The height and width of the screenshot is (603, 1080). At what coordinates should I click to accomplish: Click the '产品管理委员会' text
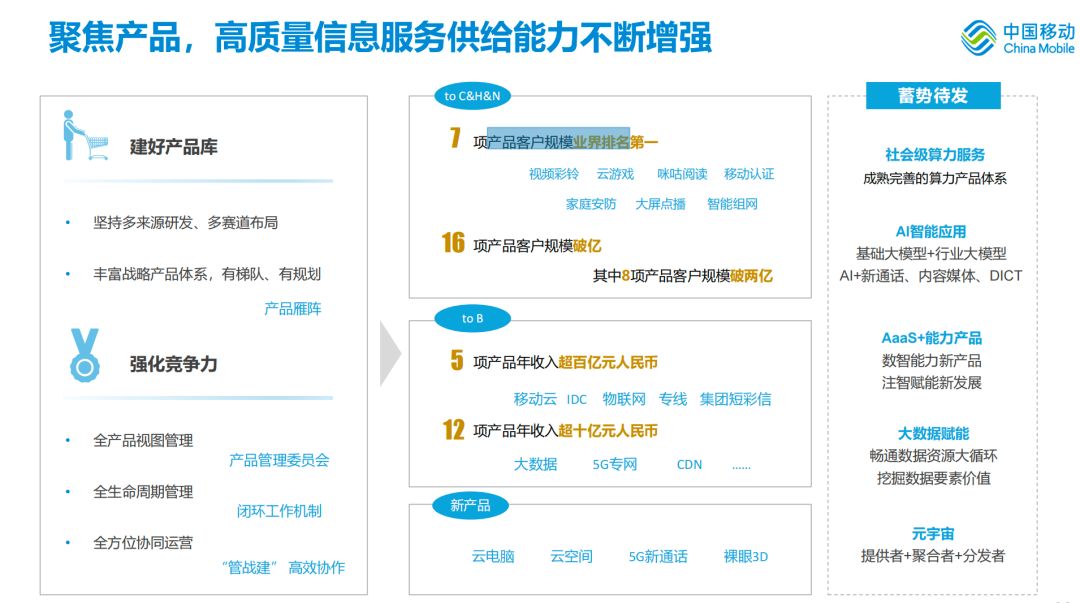tap(279, 460)
